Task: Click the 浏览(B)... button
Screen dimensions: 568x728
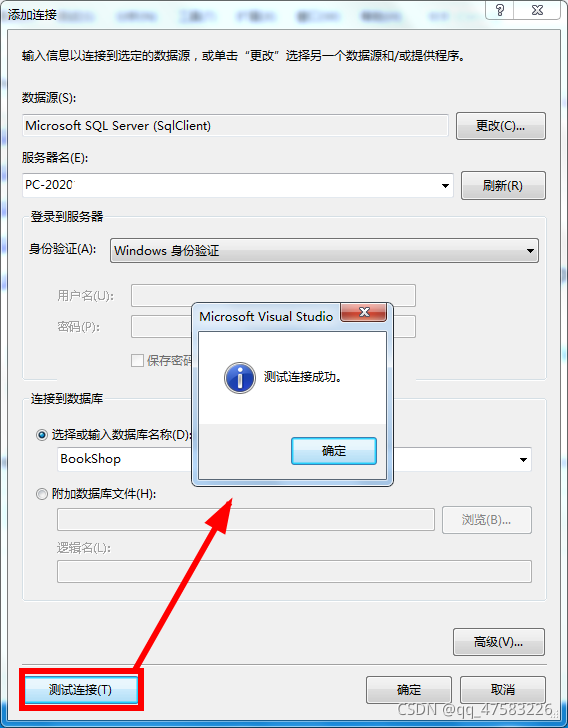Action: [487, 520]
